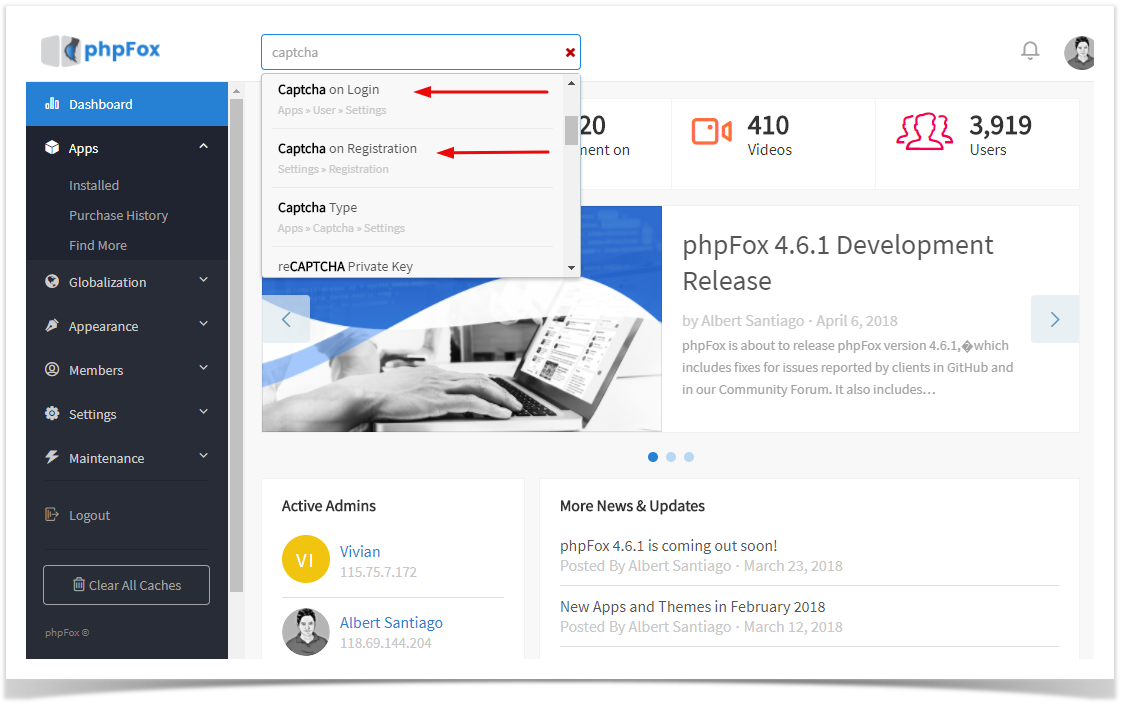Image resolution: width=1128 pixels, height=708 pixels.
Task: Click Vivian's yellow VI avatar
Action: (306, 559)
